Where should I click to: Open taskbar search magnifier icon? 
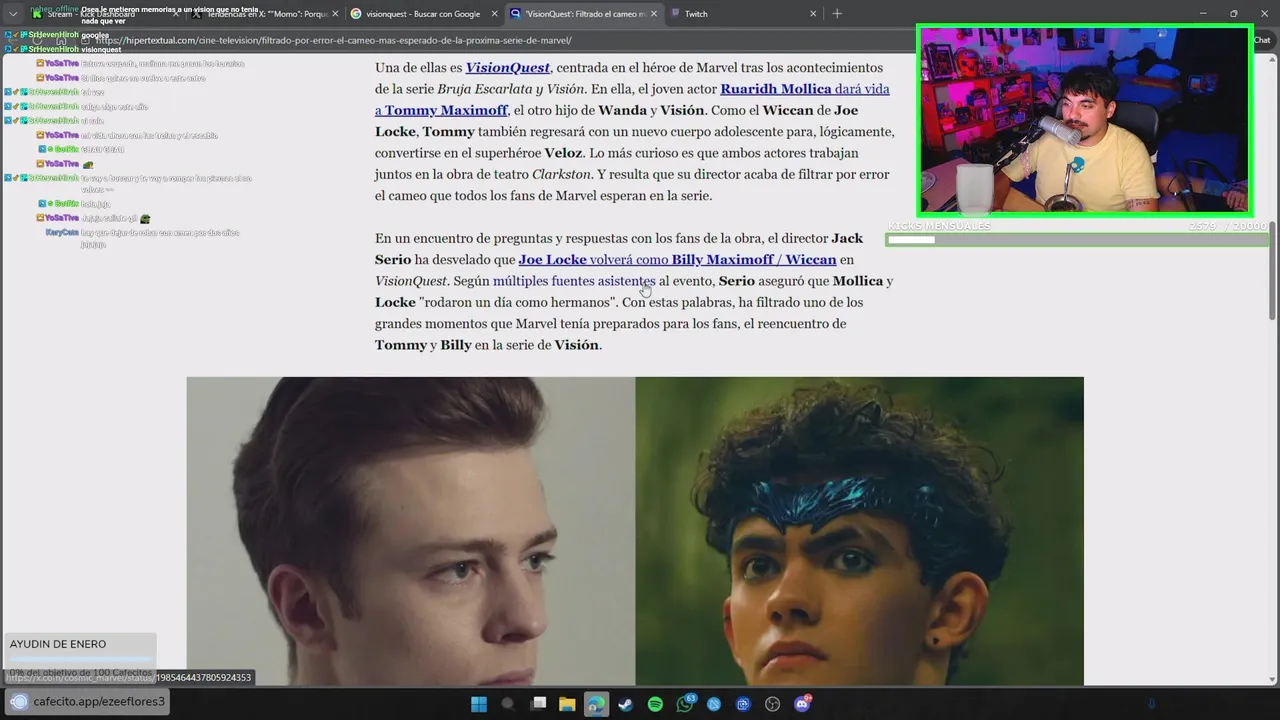[508, 704]
